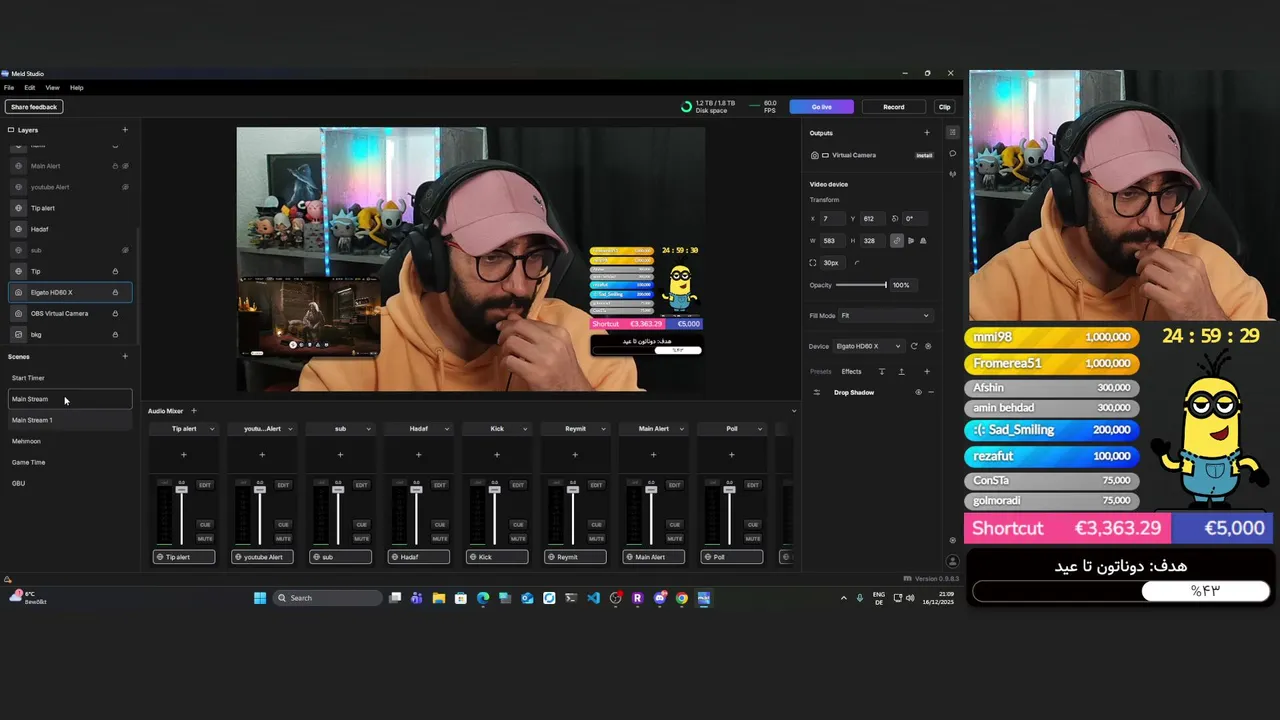This screenshot has width=1280, height=720.
Task: Click the image icon of bkg layer
Action: [18, 334]
